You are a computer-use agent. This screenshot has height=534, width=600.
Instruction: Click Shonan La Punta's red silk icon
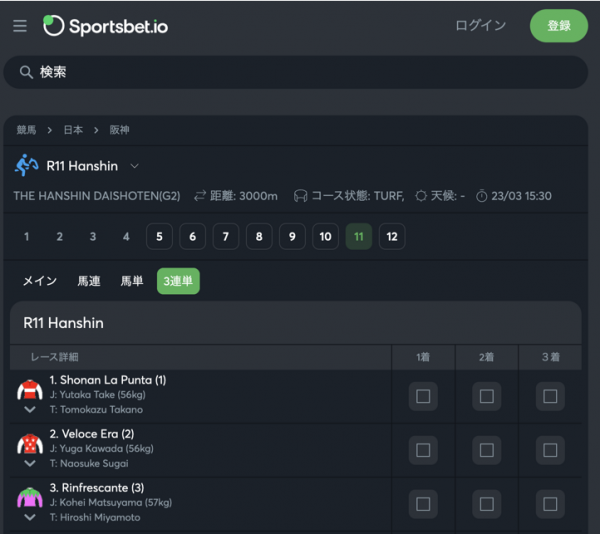coord(30,390)
